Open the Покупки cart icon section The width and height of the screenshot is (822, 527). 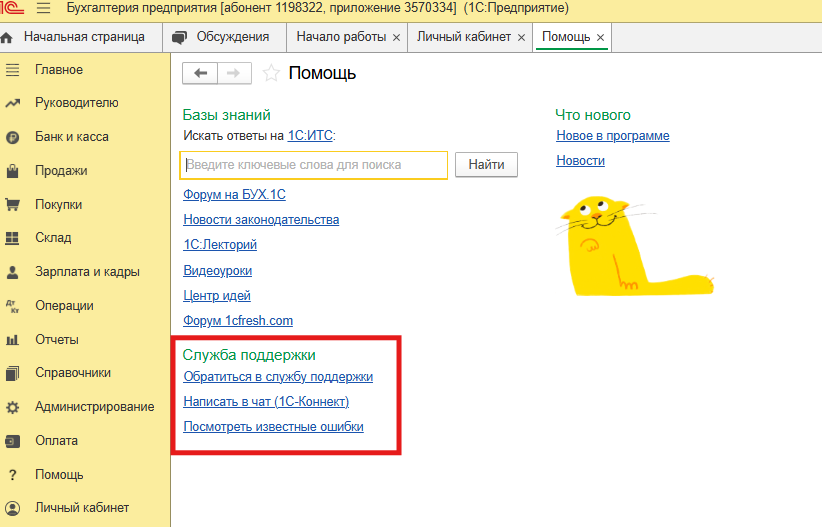[x=13, y=205]
